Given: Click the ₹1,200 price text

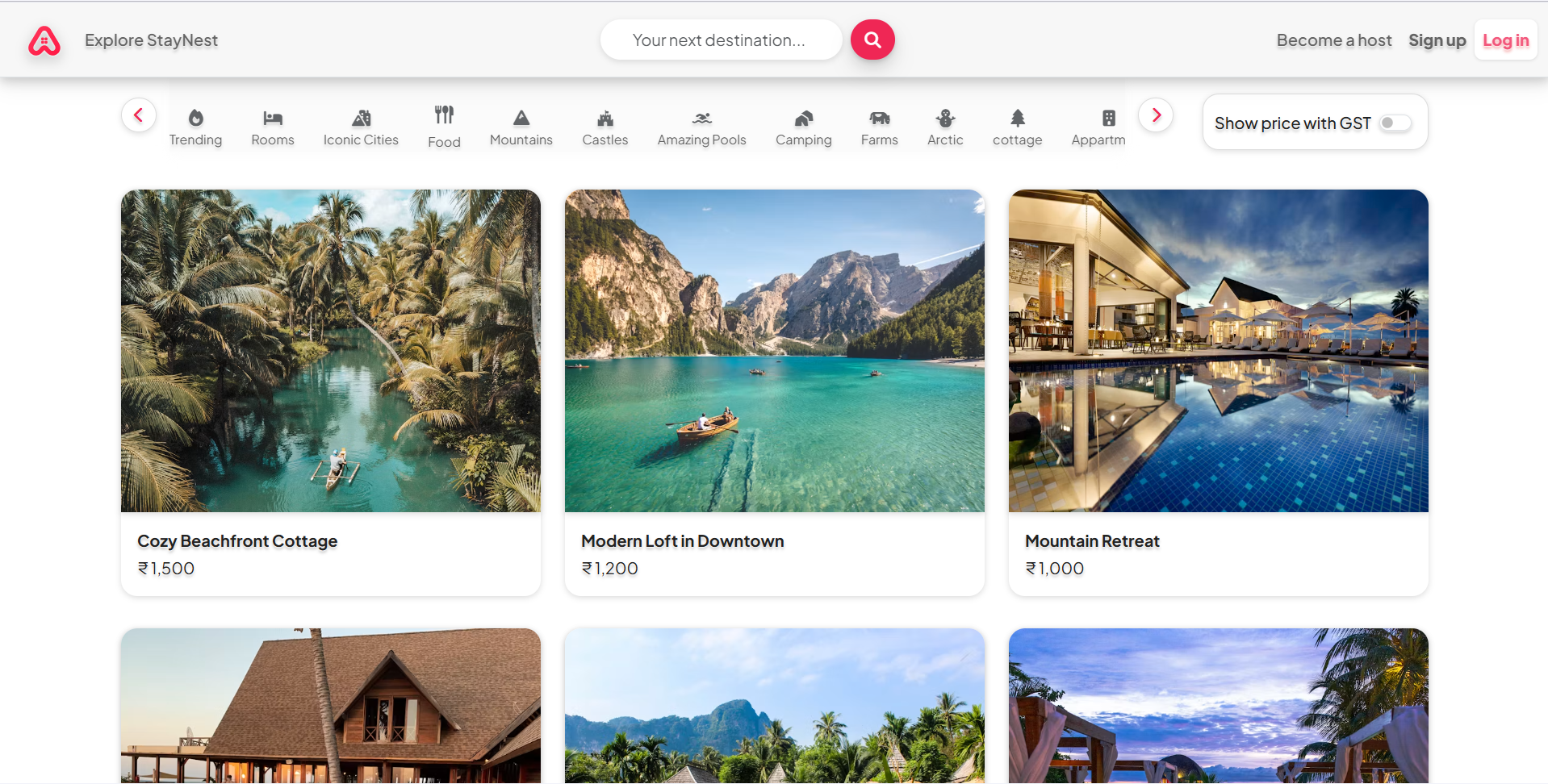Looking at the screenshot, I should 610,569.
